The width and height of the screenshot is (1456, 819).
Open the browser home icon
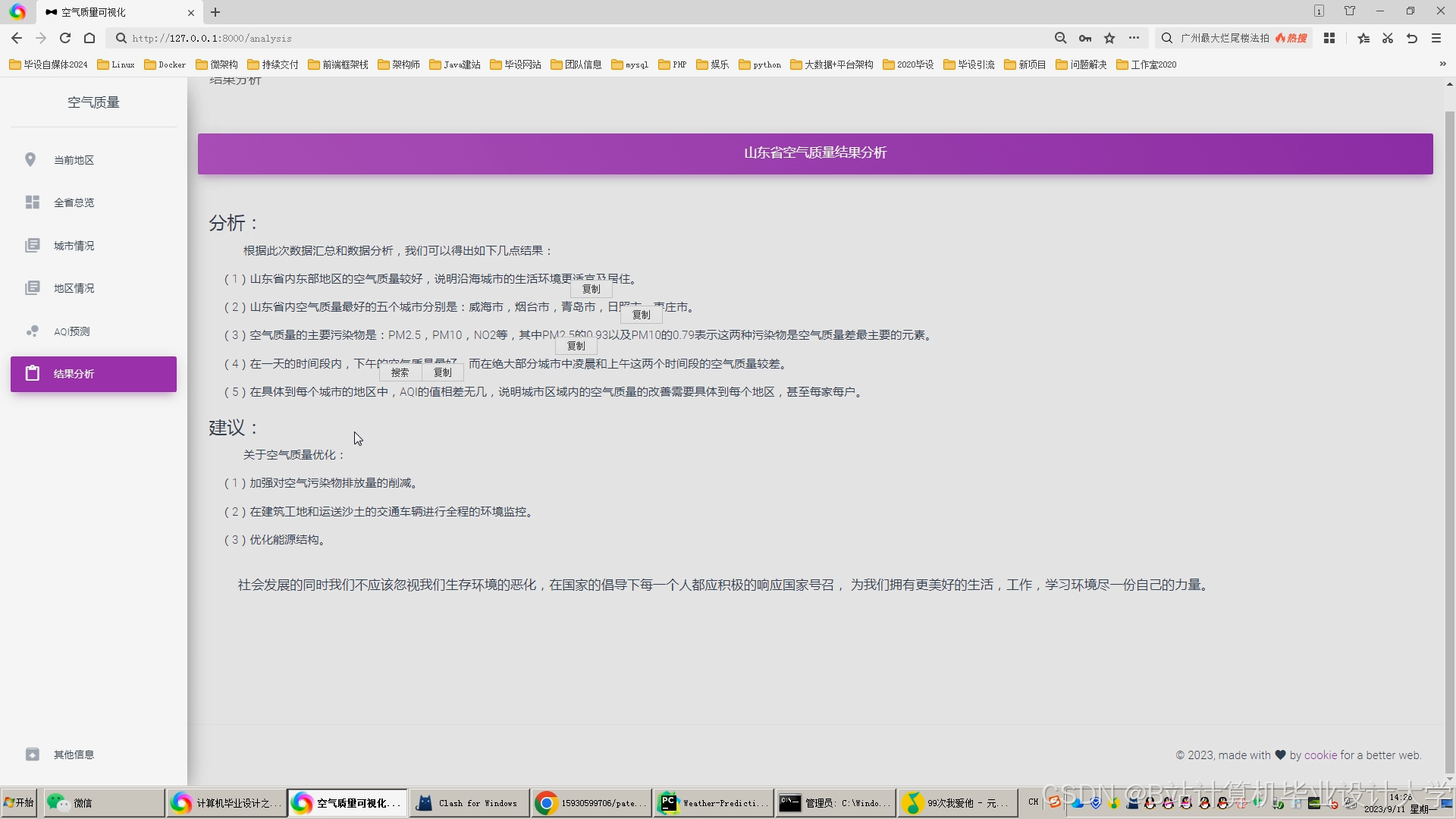pyautogui.click(x=89, y=38)
